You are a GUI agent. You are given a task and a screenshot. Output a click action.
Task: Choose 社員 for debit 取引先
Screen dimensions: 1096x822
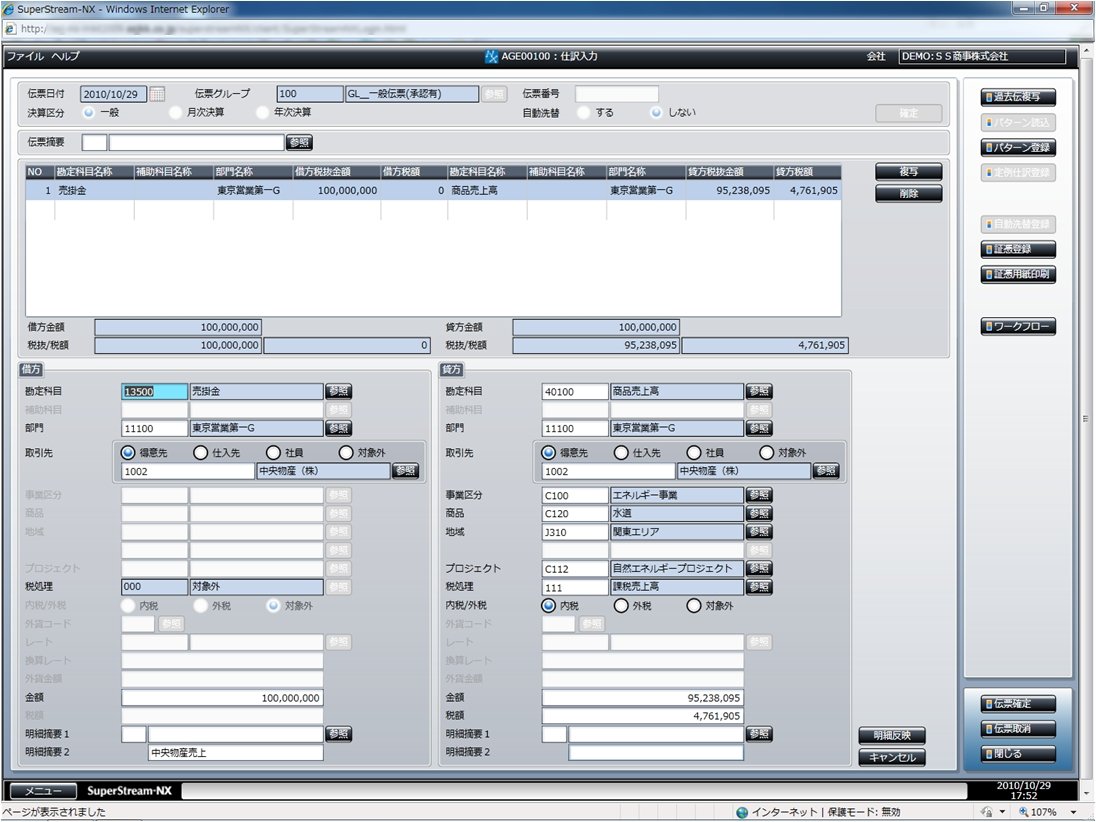273,453
